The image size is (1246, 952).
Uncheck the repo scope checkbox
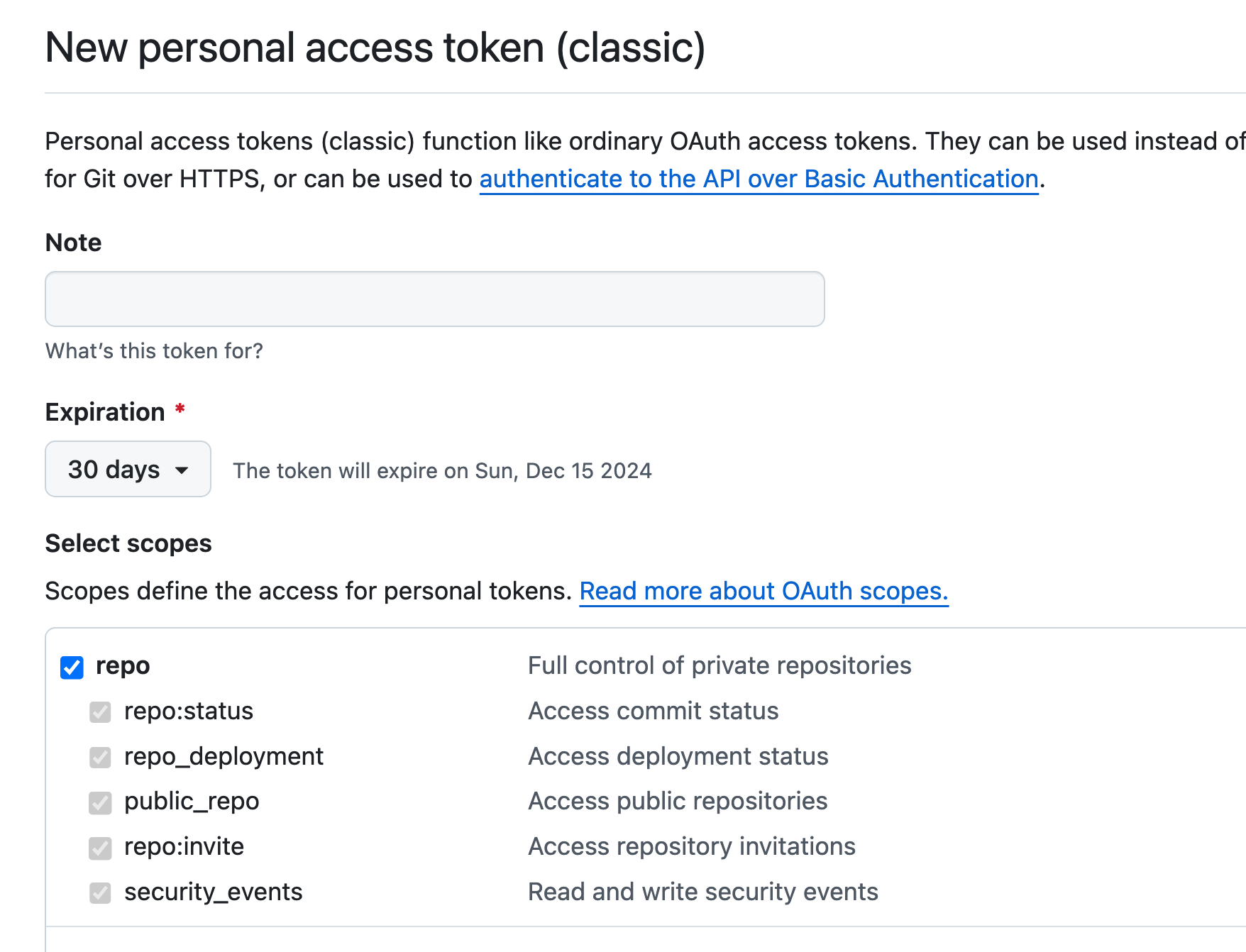(72, 667)
